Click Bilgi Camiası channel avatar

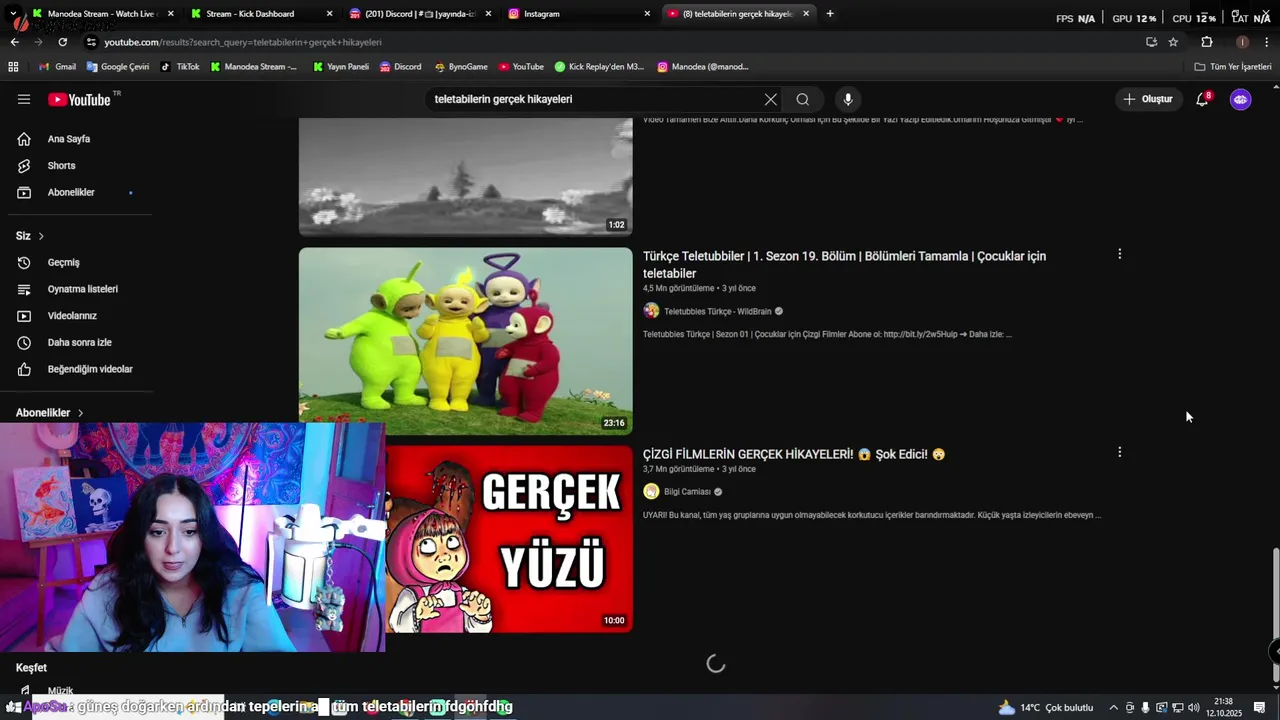tap(651, 491)
